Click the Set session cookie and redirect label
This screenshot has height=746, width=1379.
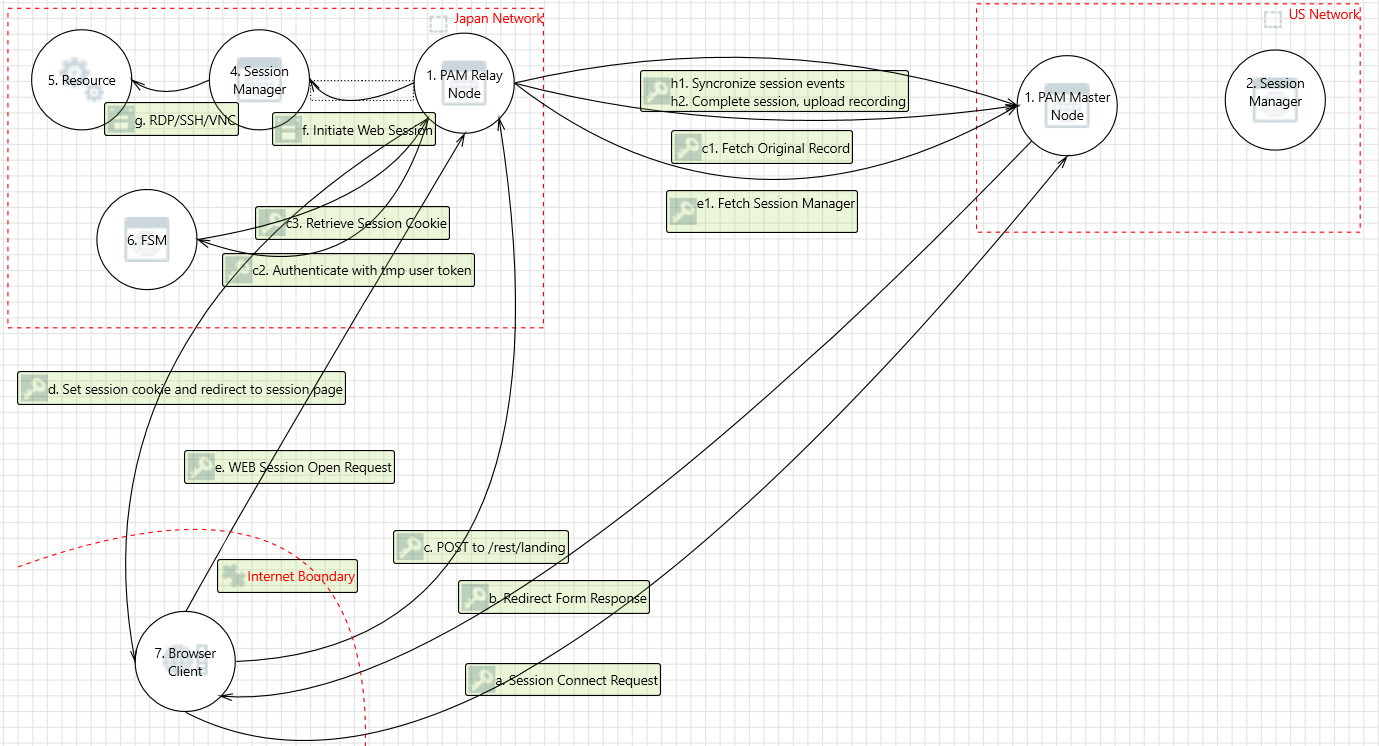tap(181, 388)
